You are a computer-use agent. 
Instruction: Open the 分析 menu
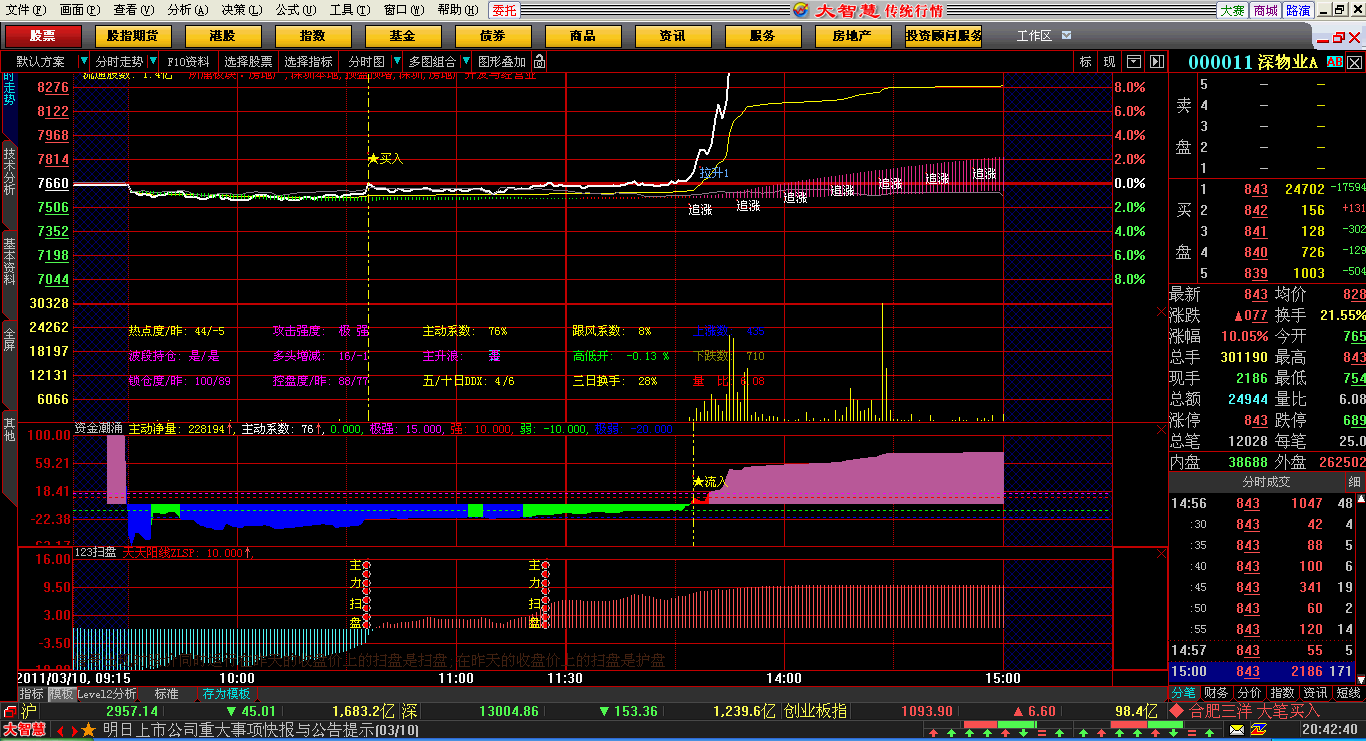[187, 10]
